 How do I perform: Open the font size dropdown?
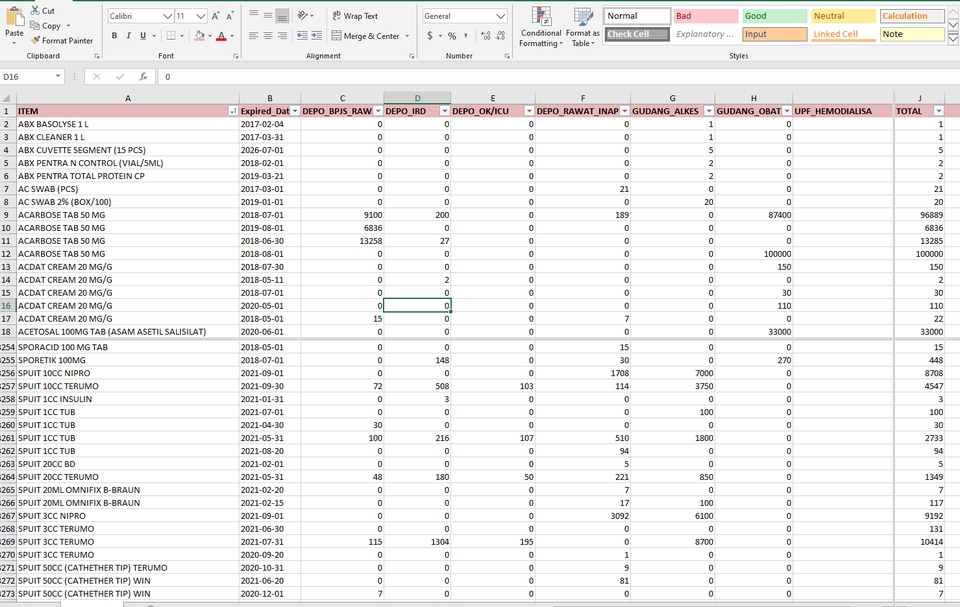201,16
